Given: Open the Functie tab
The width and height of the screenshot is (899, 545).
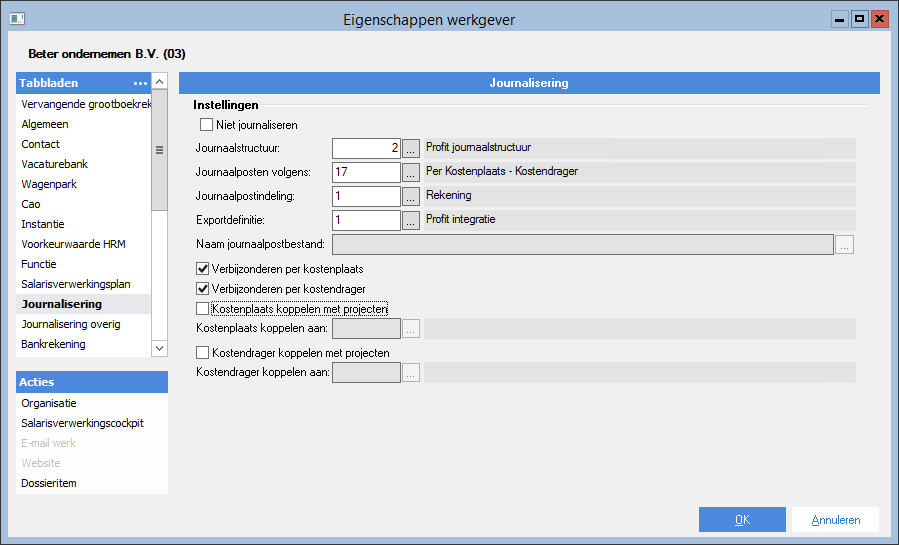Looking at the screenshot, I should [84, 264].
